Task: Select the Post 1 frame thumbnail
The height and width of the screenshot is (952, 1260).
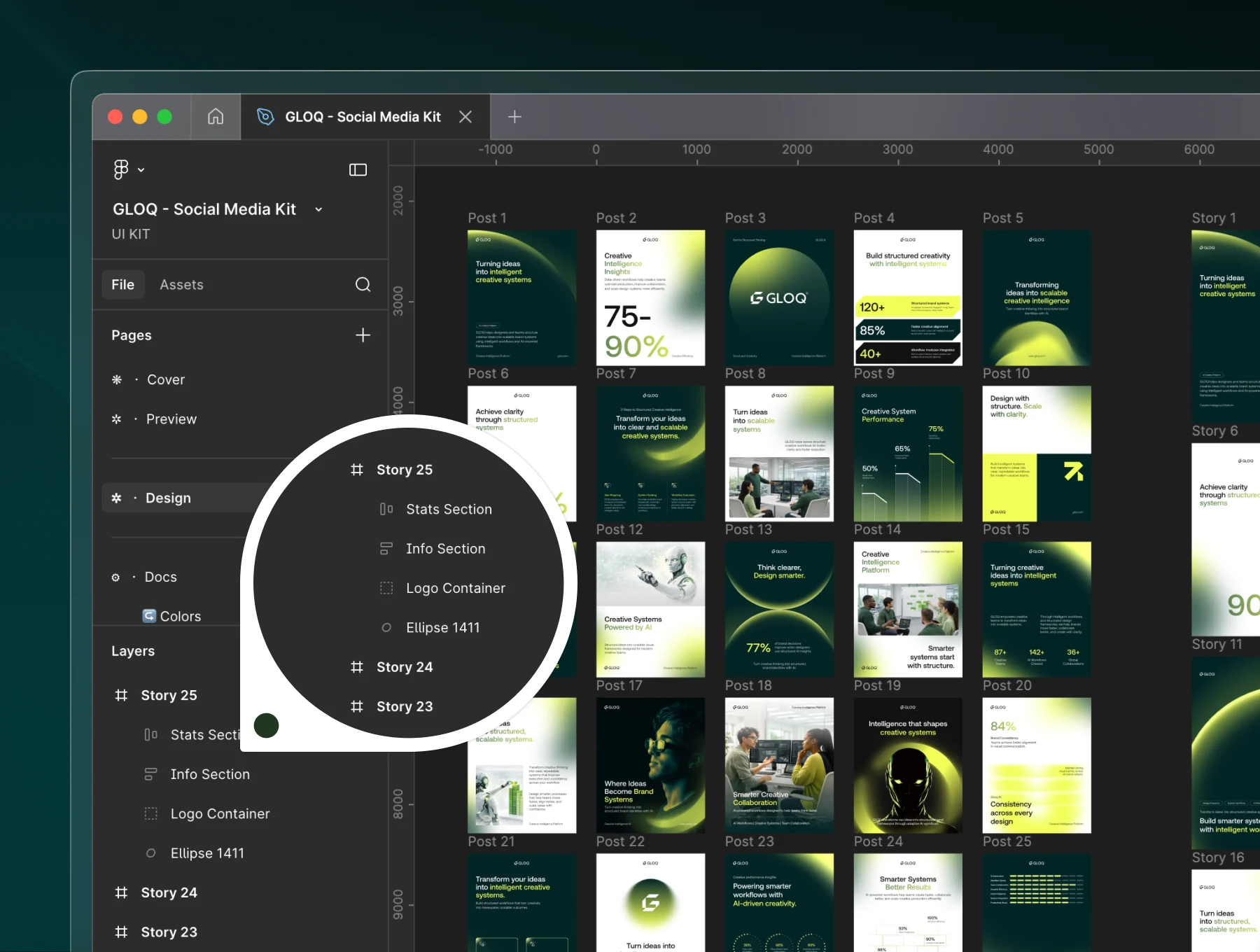Action: [522, 297]
